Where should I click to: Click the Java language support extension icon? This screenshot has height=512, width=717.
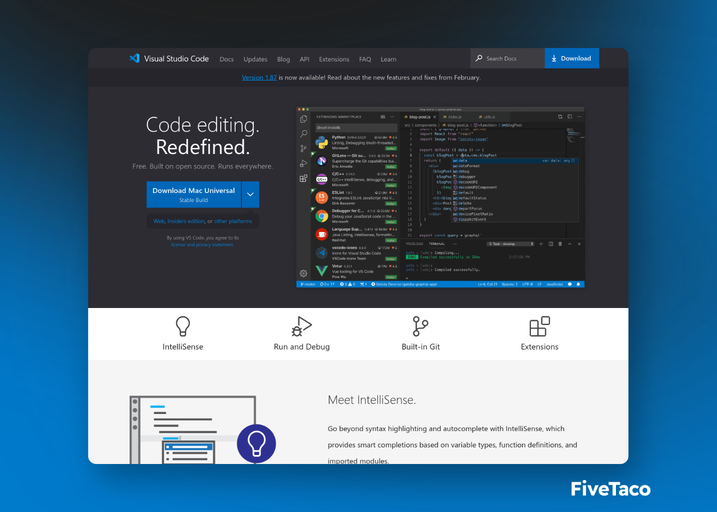pyautogui.click(x=322, y=234)
